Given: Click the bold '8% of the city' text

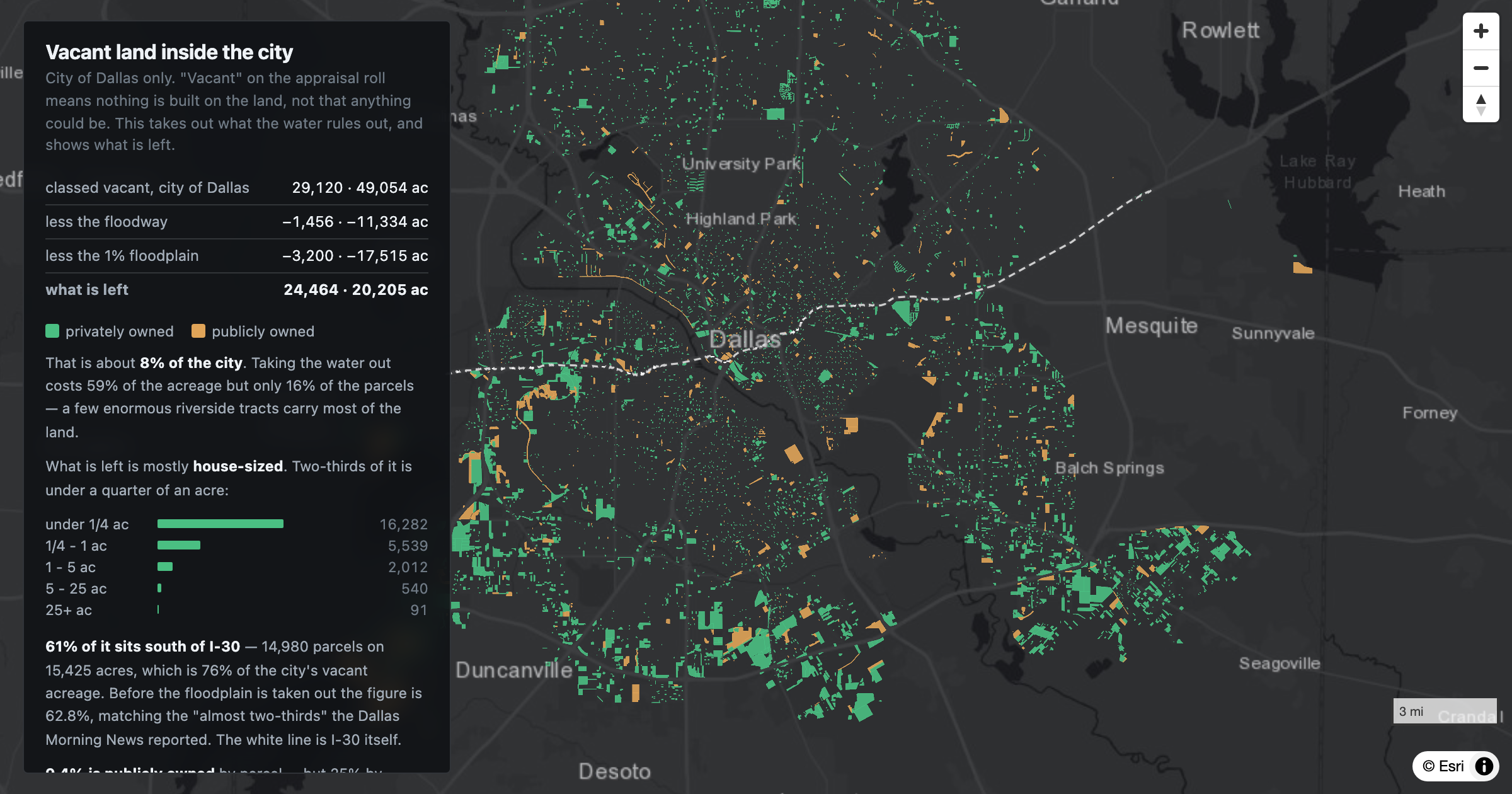Looking at the screenshot, I should [191, 363].
